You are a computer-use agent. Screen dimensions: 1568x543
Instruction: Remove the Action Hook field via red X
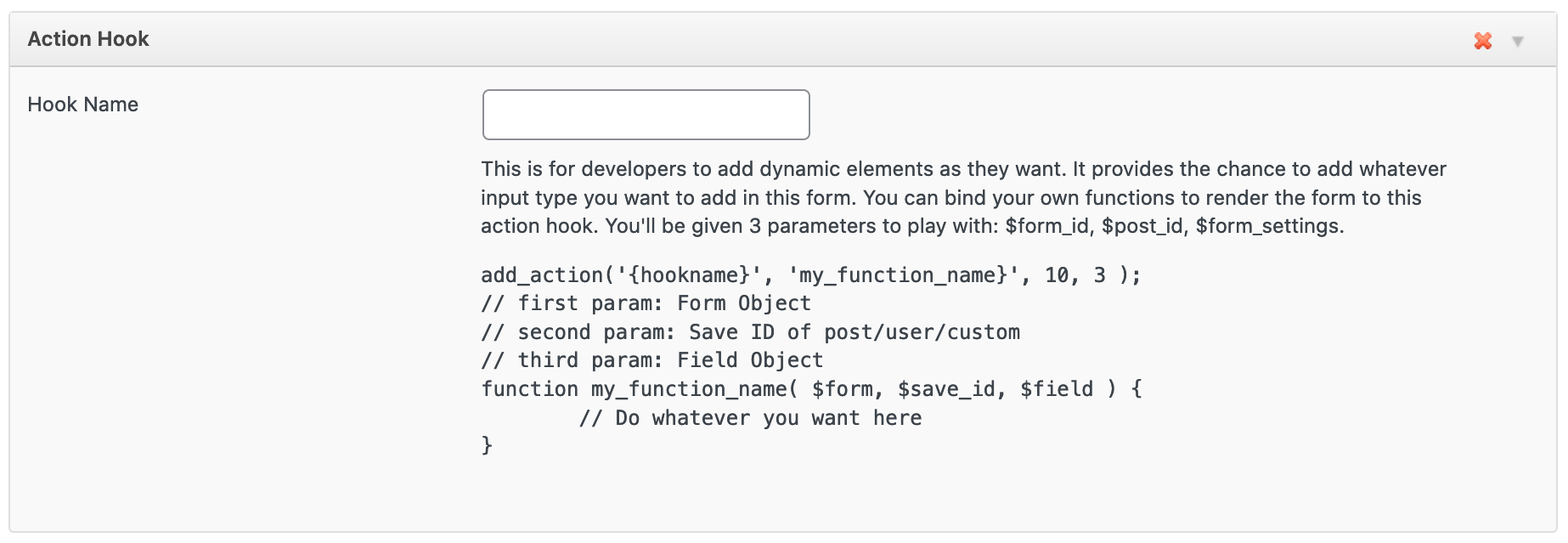click(1482, 41)
